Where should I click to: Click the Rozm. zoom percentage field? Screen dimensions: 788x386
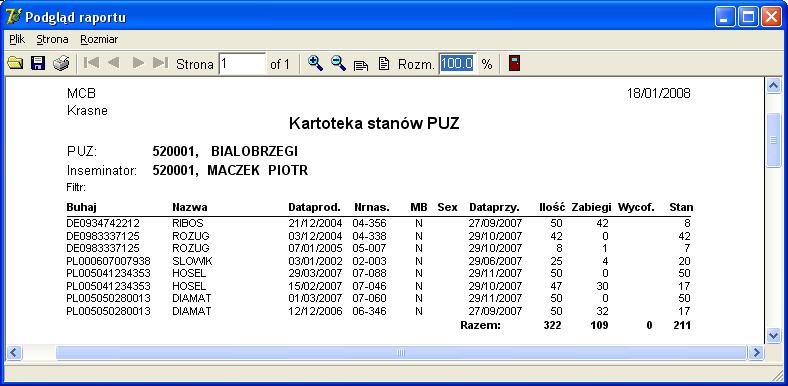(x=457, y=64)
